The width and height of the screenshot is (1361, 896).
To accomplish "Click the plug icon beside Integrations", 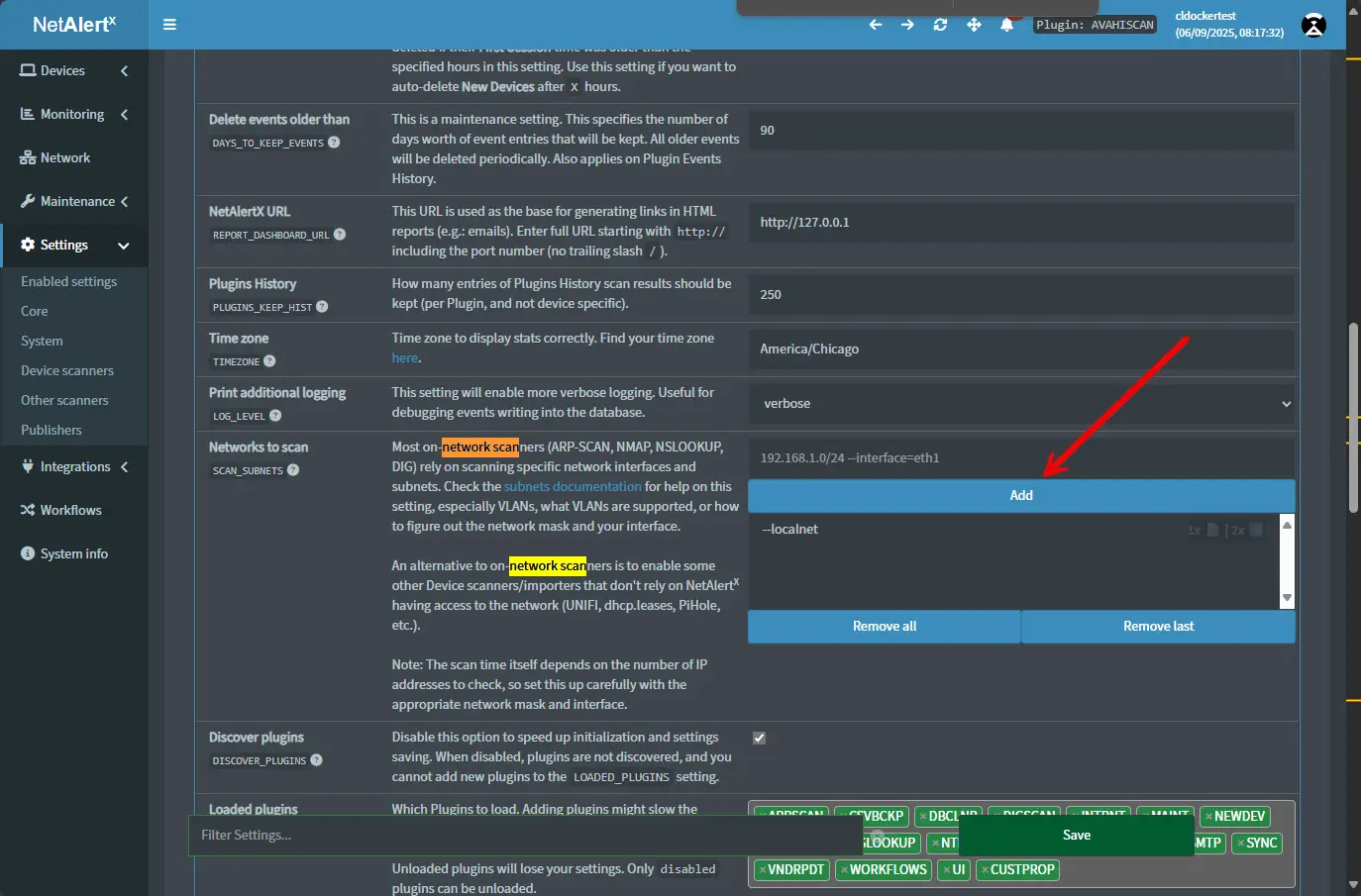I will [x=28, y=467].
